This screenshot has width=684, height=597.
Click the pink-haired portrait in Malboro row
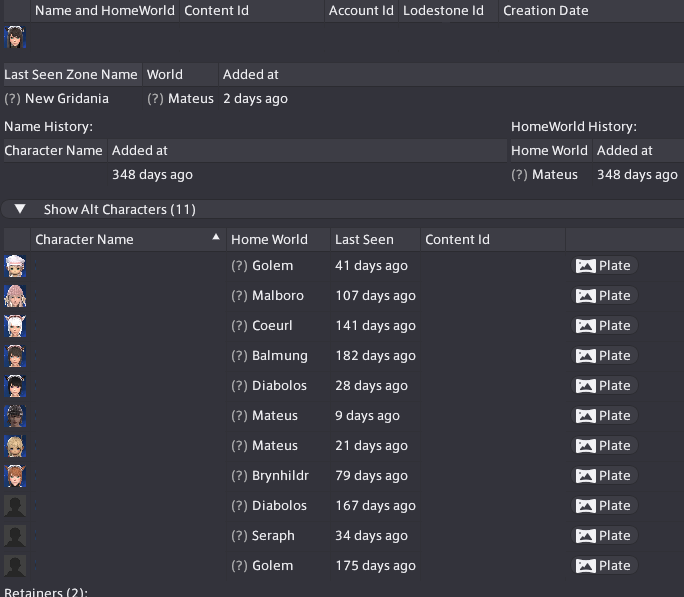click(15, 296)
